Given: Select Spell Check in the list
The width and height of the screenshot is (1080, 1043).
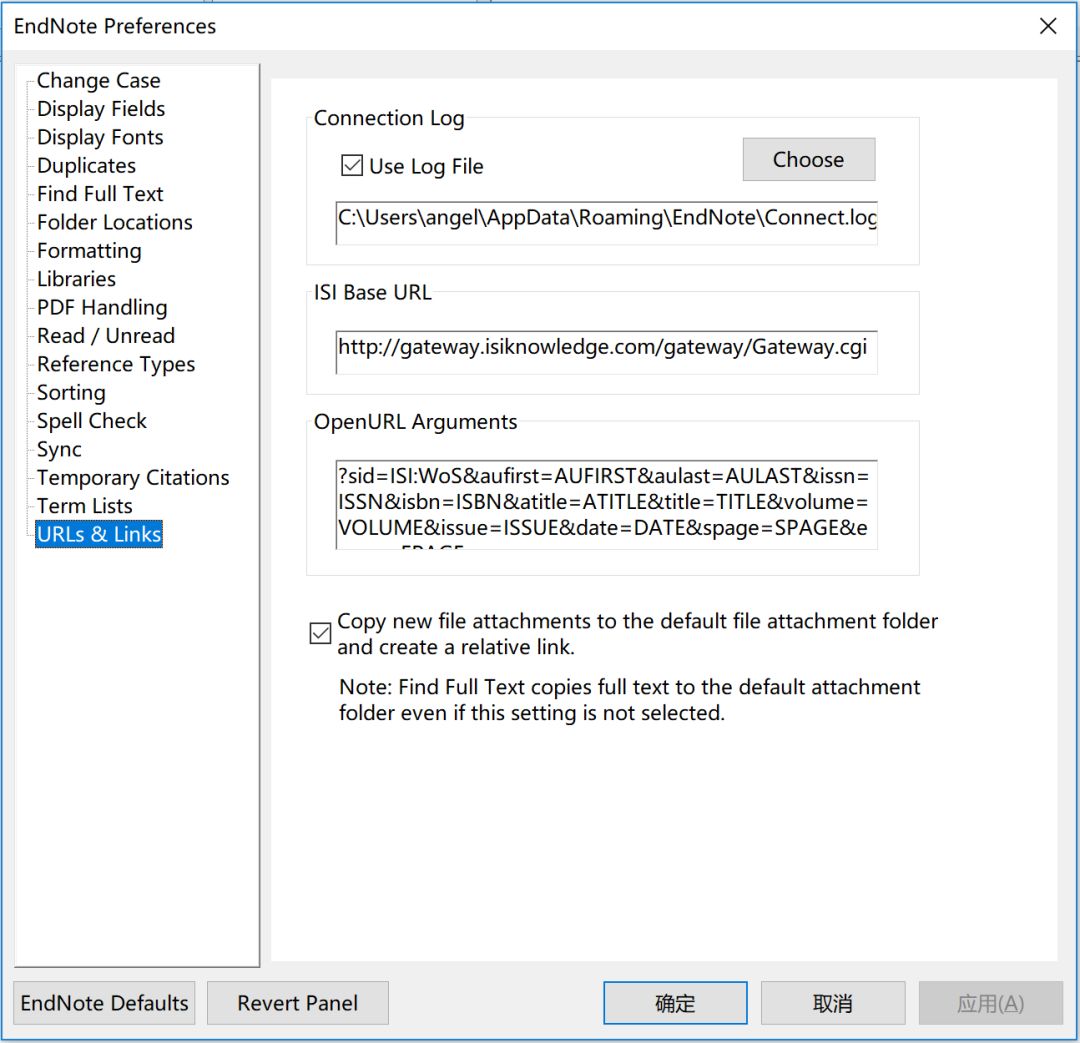Looking at the screenshot, I should coord(92,421).
